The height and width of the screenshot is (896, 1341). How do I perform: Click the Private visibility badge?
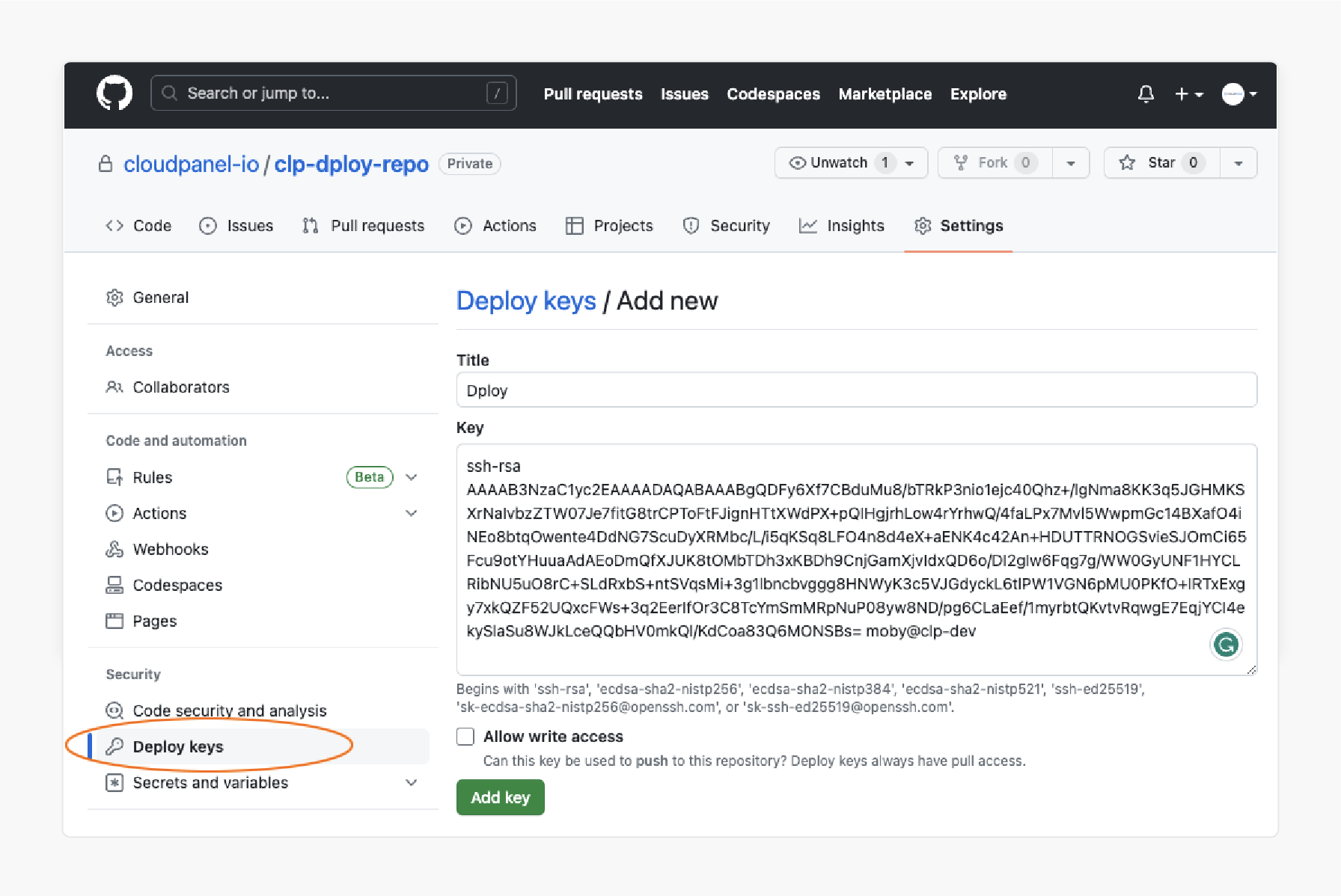(469, 164)
